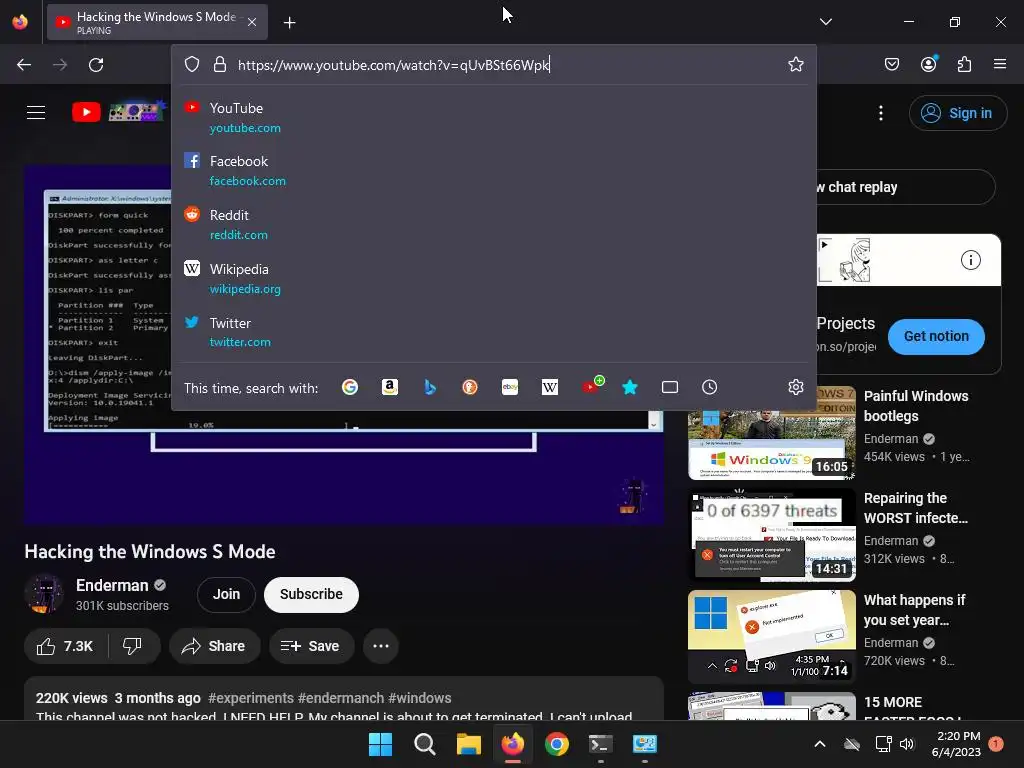The image size is (1024, 768).
Task: Open a new tab with plus button
Action: (290, 23)
